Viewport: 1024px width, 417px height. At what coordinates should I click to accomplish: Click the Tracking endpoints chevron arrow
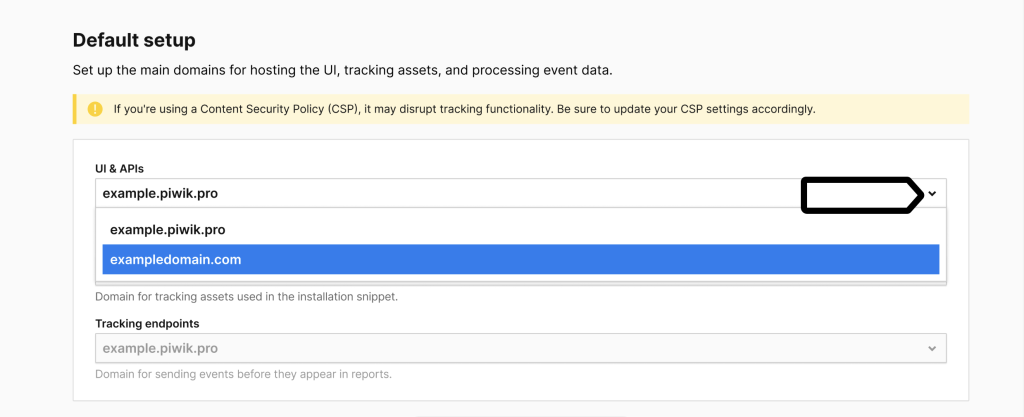tap(932, 348)
